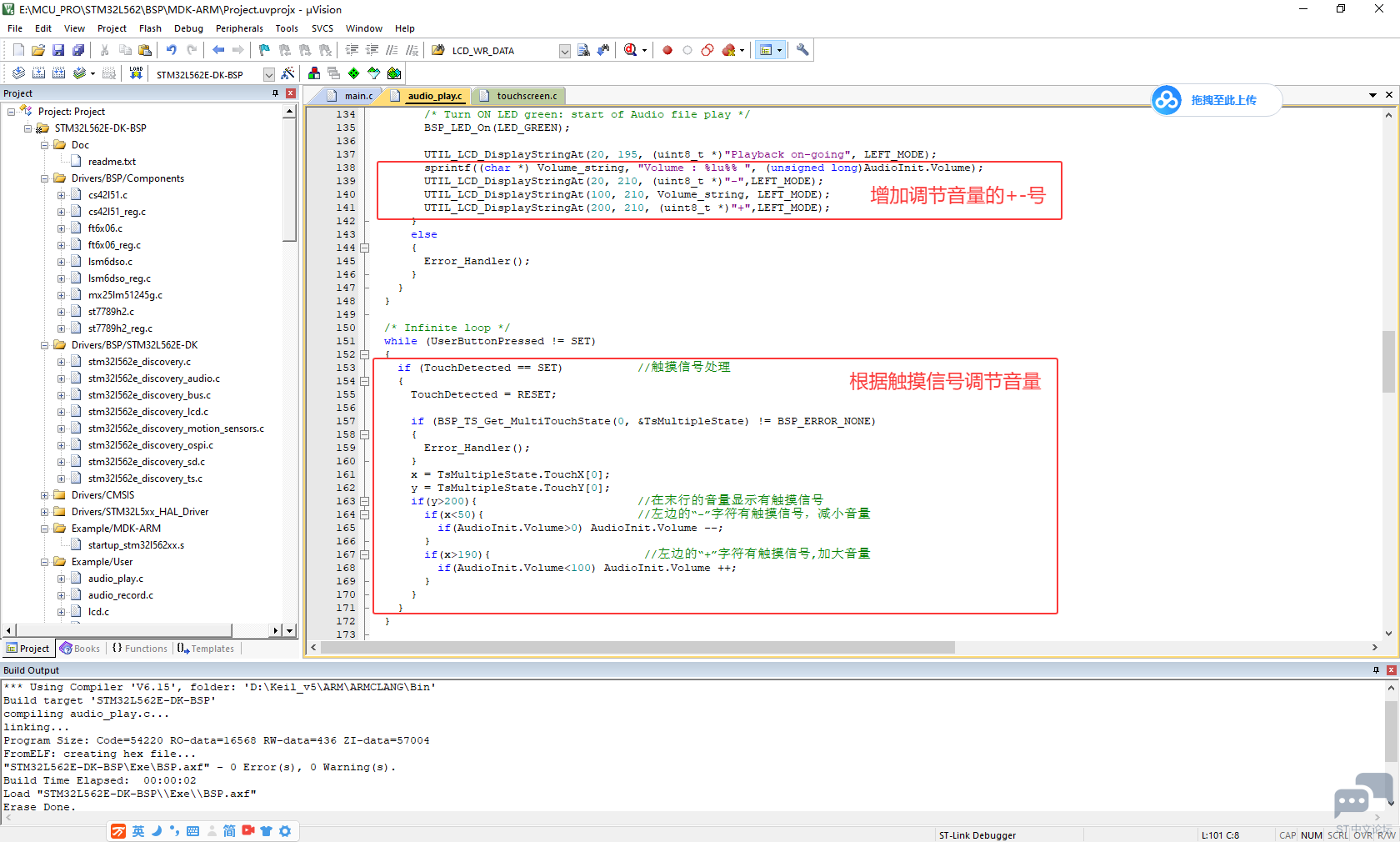Open the editor tab list dropdown arrow
This screenshot has width=1400, height=842.
coord(1372,95)
